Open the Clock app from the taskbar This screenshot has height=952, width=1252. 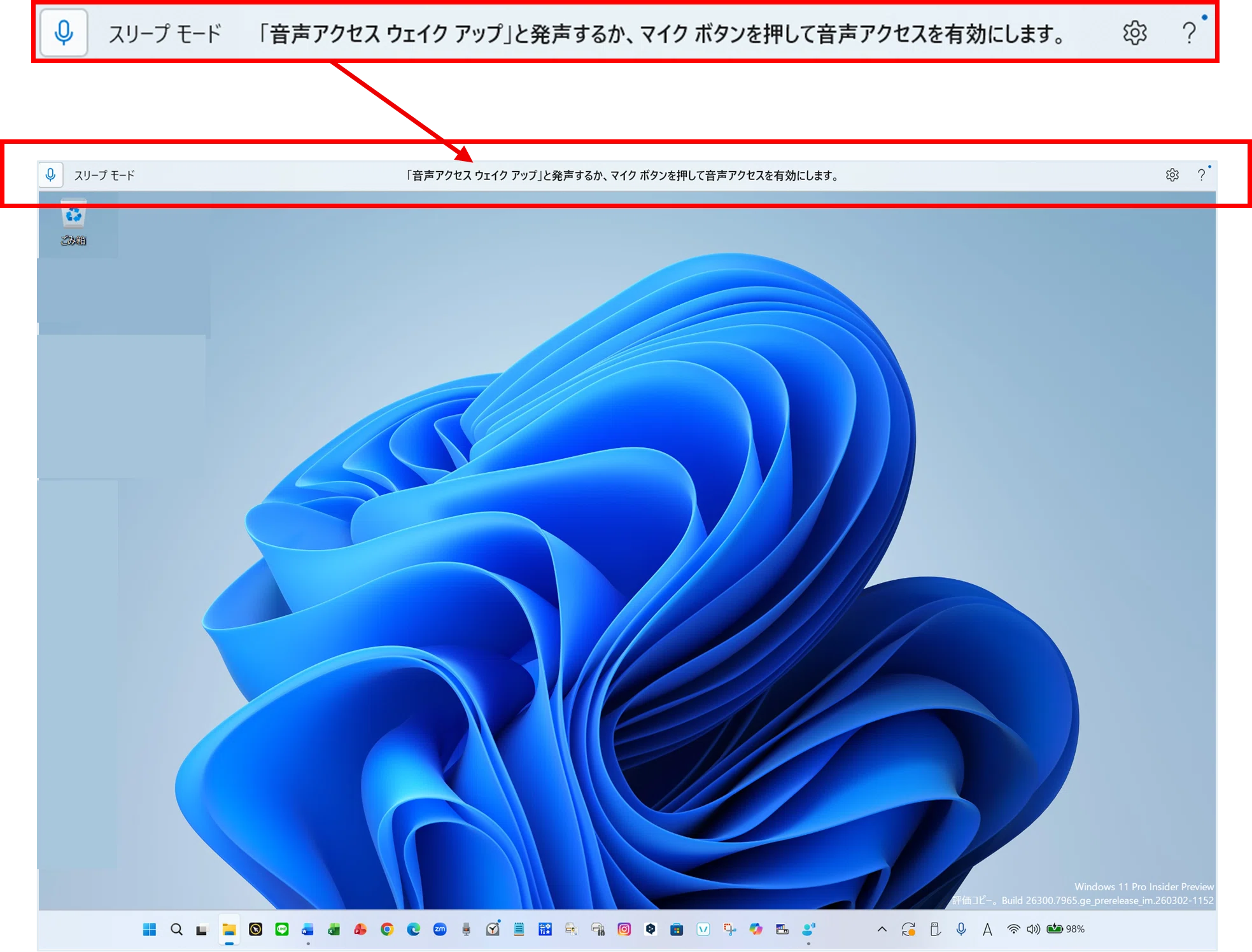[x=493, y=929]
